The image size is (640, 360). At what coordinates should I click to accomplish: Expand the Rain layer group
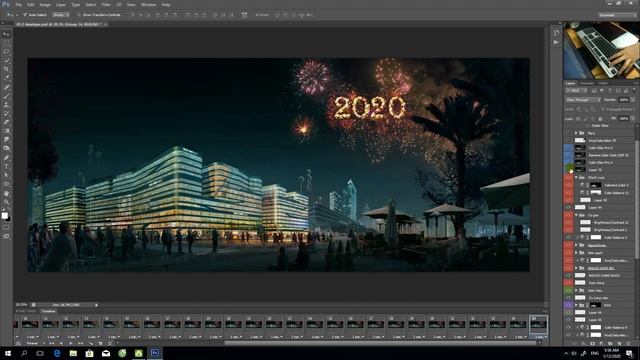pos(576,133)
